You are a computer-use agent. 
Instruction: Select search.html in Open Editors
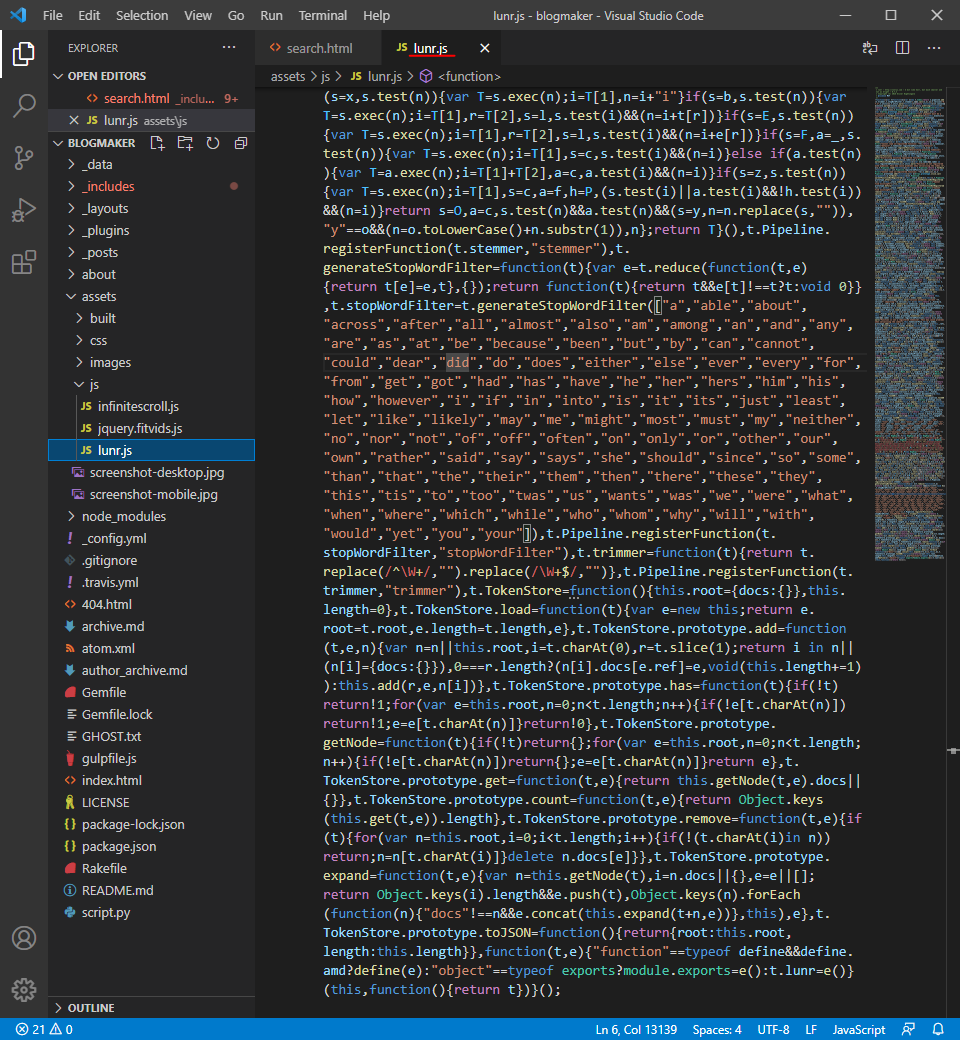(x=151, y=98)
